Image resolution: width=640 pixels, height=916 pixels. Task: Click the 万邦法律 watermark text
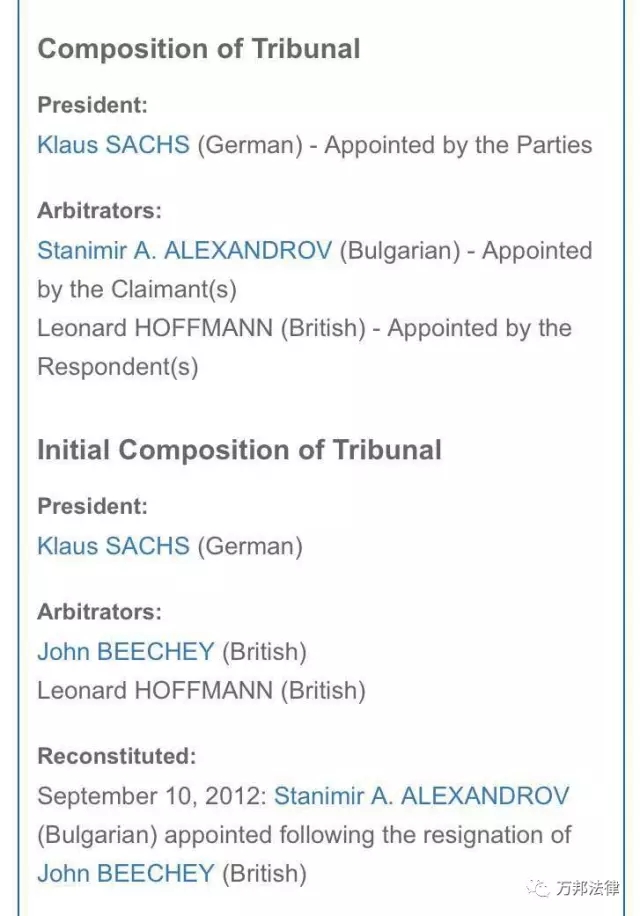[x=587, y=888]
